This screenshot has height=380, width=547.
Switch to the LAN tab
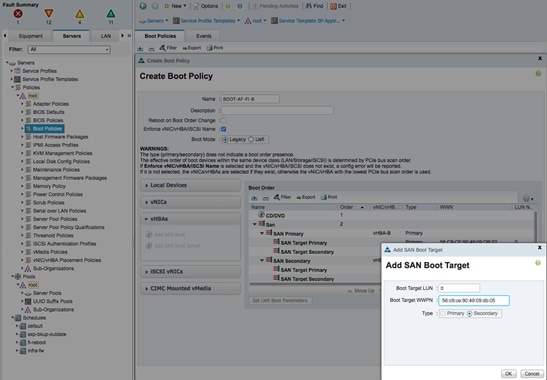(105, 36)
